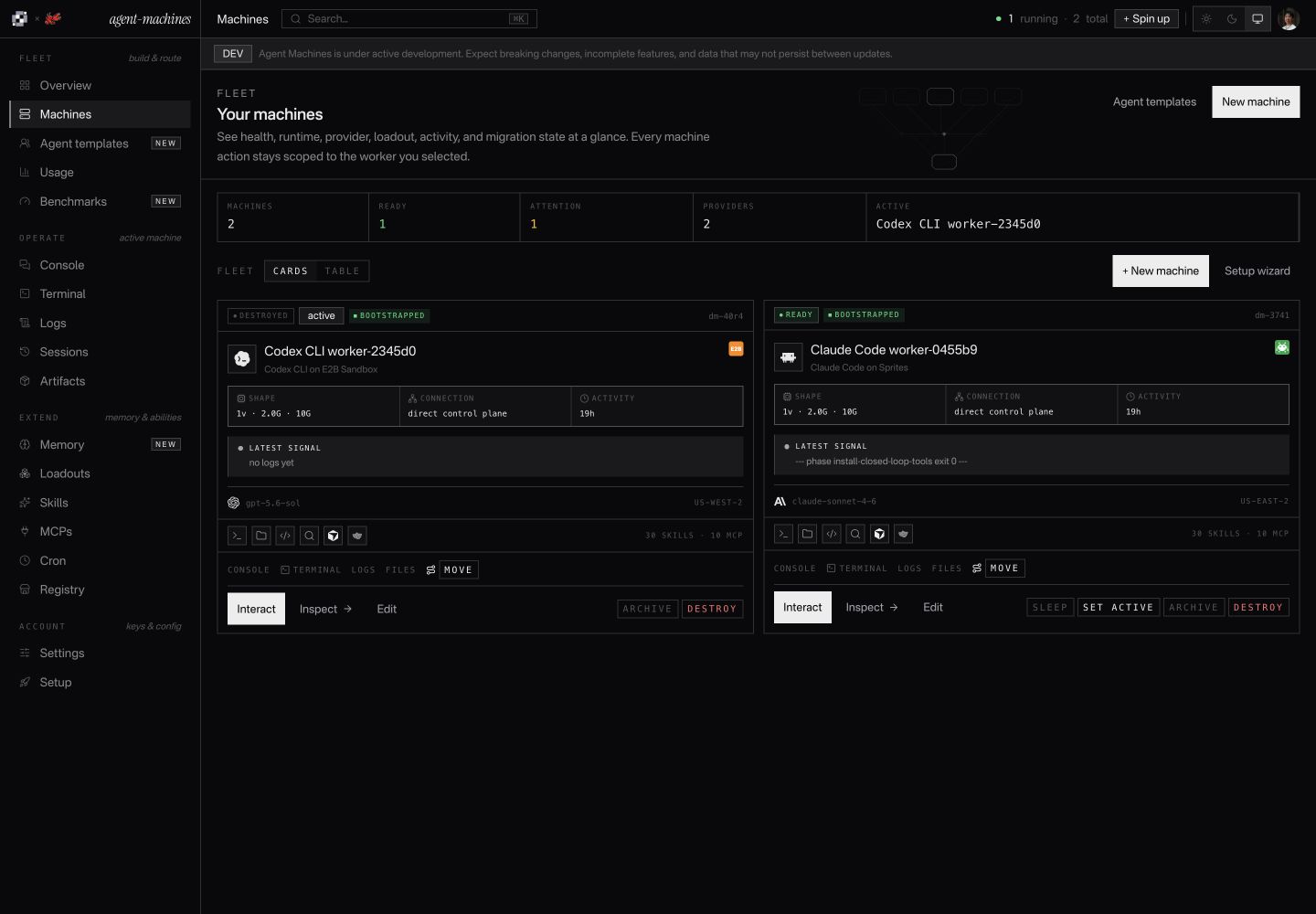Open Benchmarks in sidebar
This screenshot has width=1316, height=914.
[x=100, y=201]
